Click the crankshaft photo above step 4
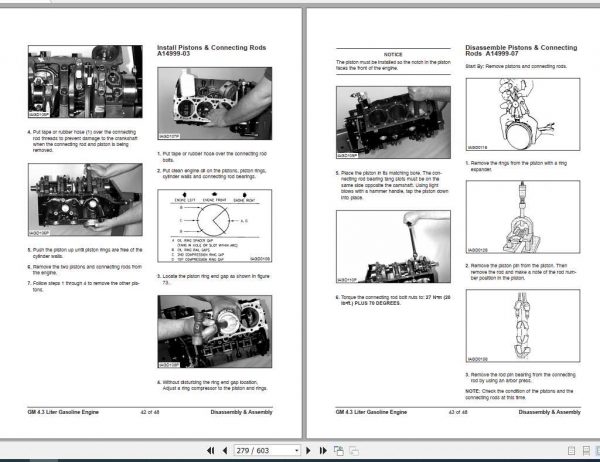Image resolution: width=600 pixels, height=462 pixels. [85, 81]
